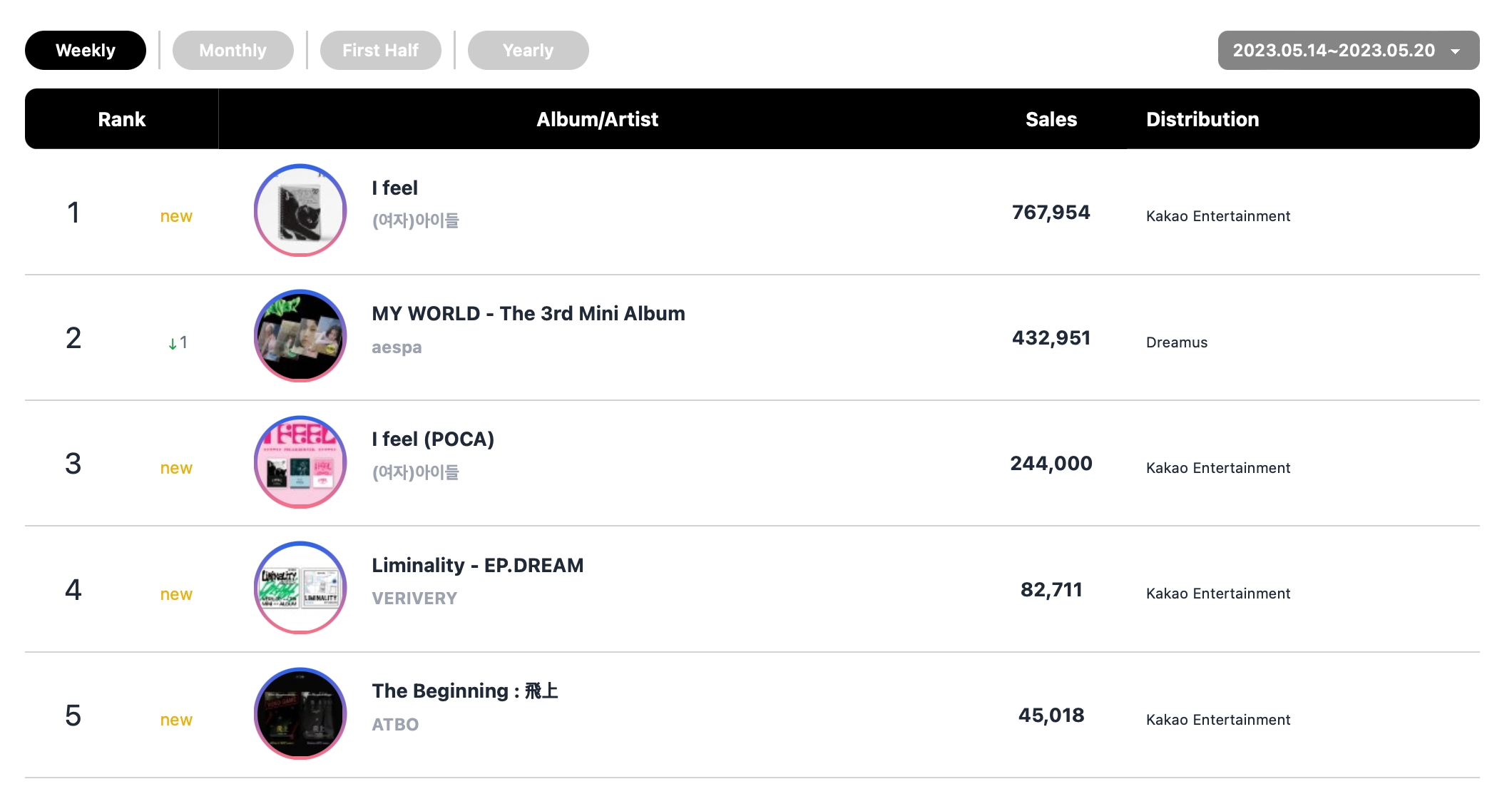This screenshot has width=1512, height=789.
Task: Open the Liminality EP.DREAM cover thumbnail
Action: (x=300, y=588)
